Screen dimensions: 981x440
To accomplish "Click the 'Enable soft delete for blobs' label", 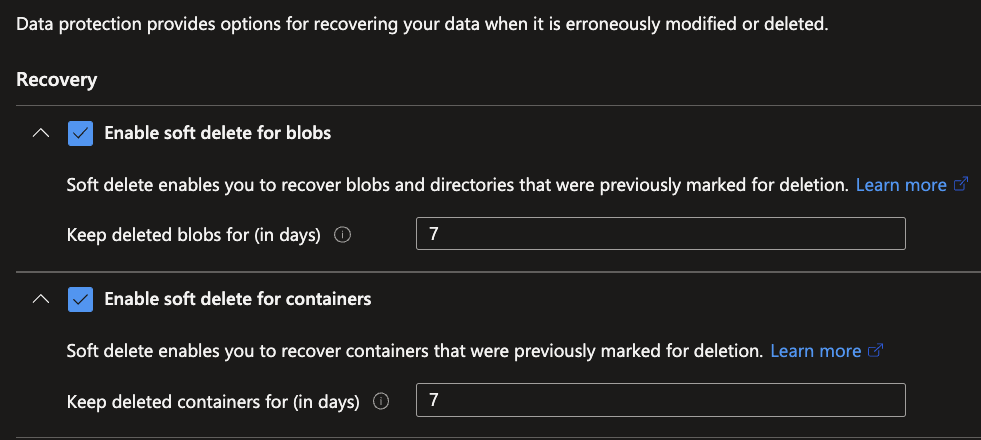I will (217, 132).
